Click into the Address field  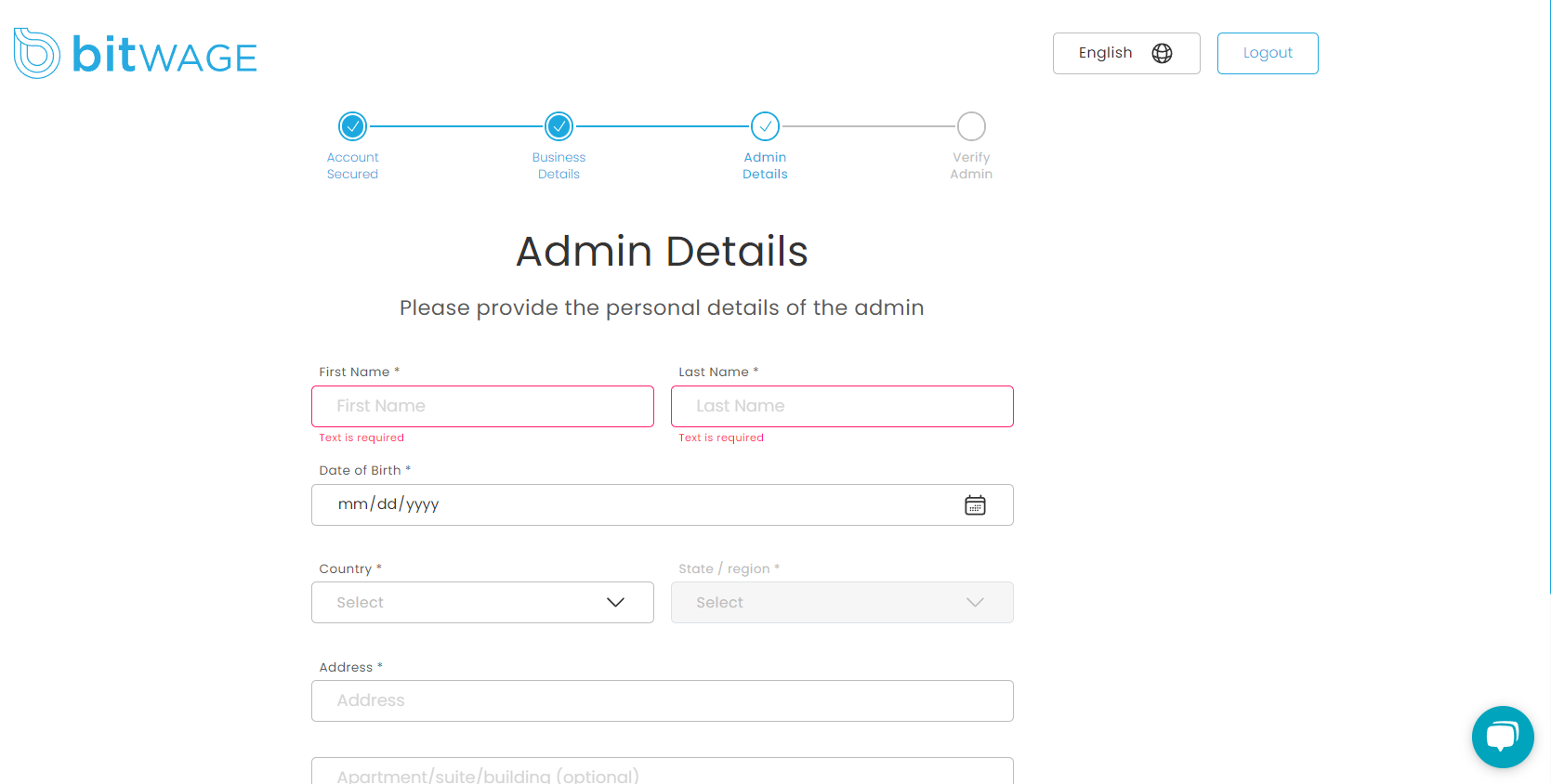point(662,701)
